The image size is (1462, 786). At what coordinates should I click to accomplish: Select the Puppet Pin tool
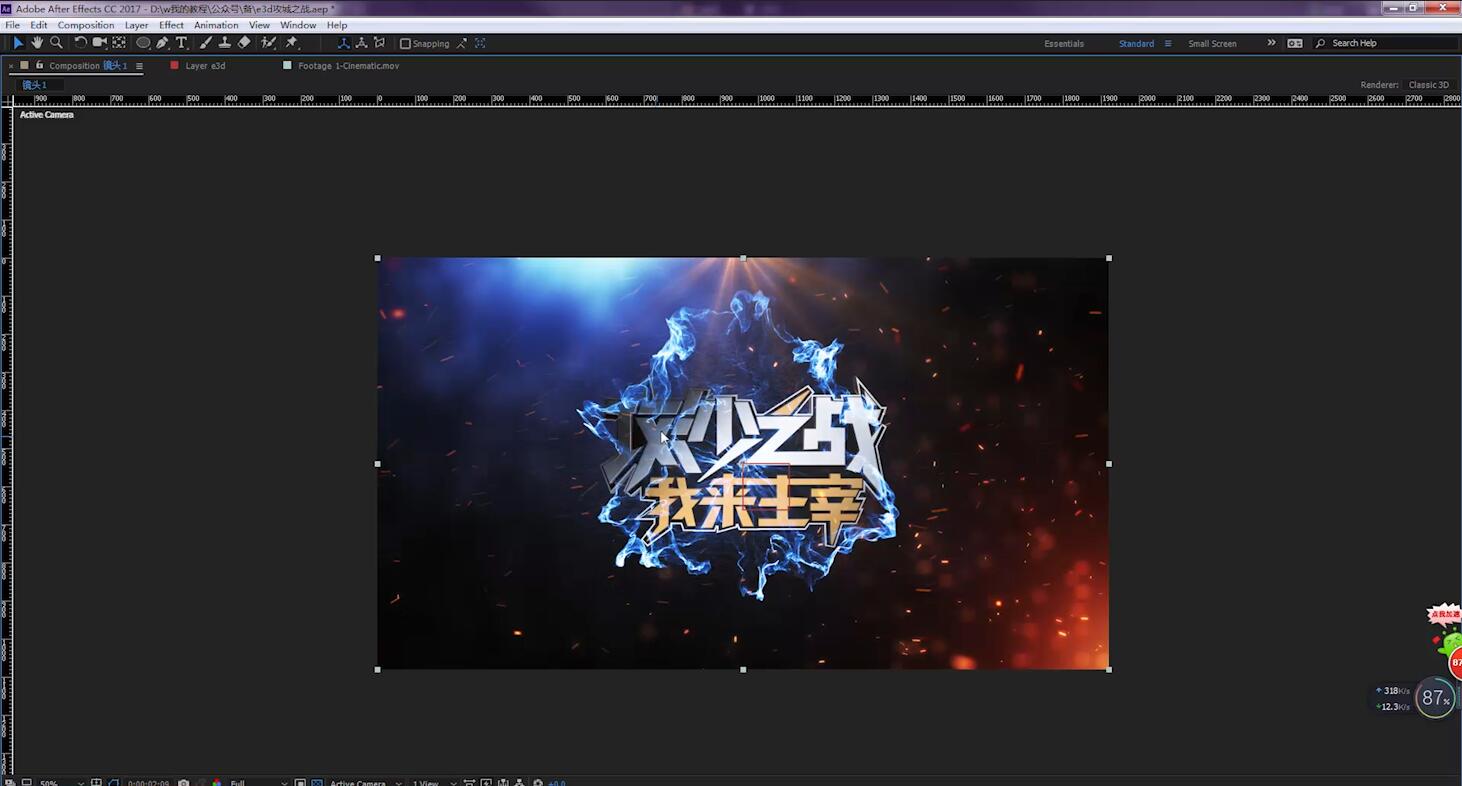pos(291,43)
